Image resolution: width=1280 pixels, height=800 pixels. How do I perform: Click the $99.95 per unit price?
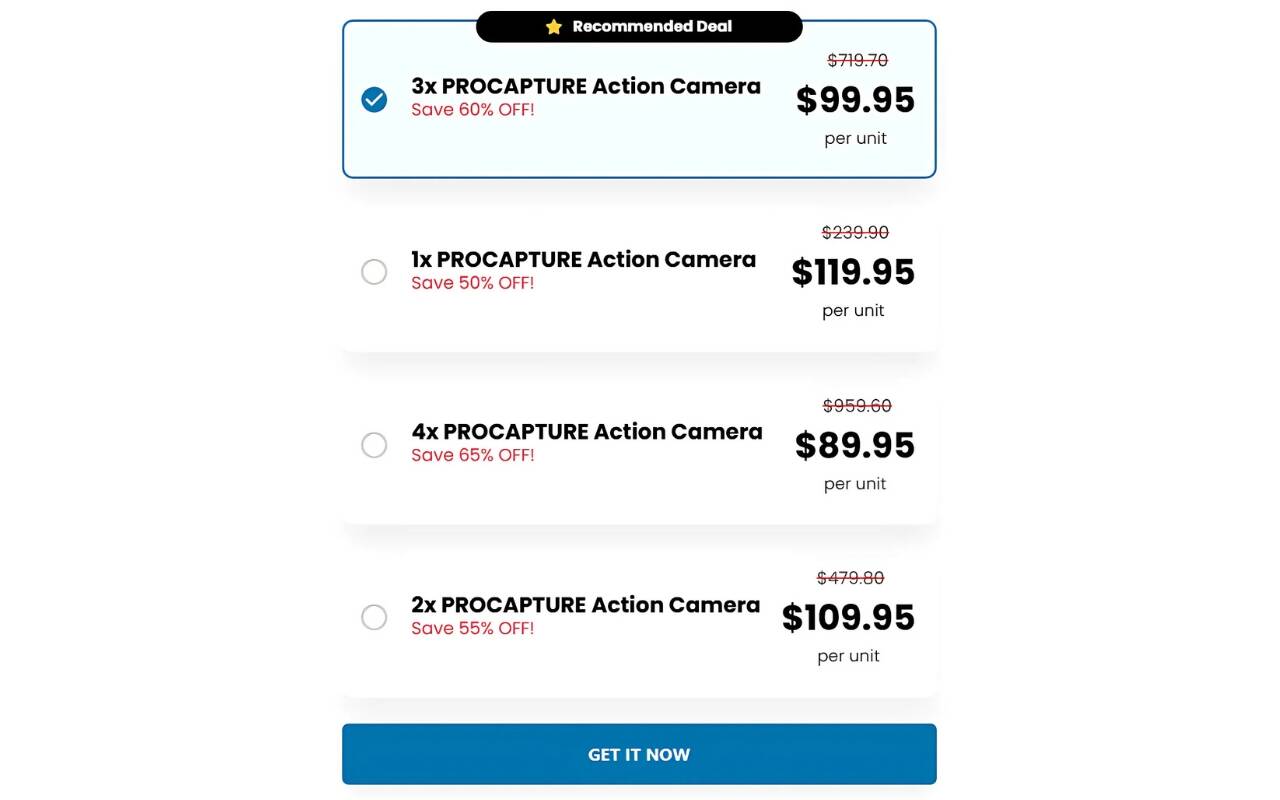pos(855,100)
